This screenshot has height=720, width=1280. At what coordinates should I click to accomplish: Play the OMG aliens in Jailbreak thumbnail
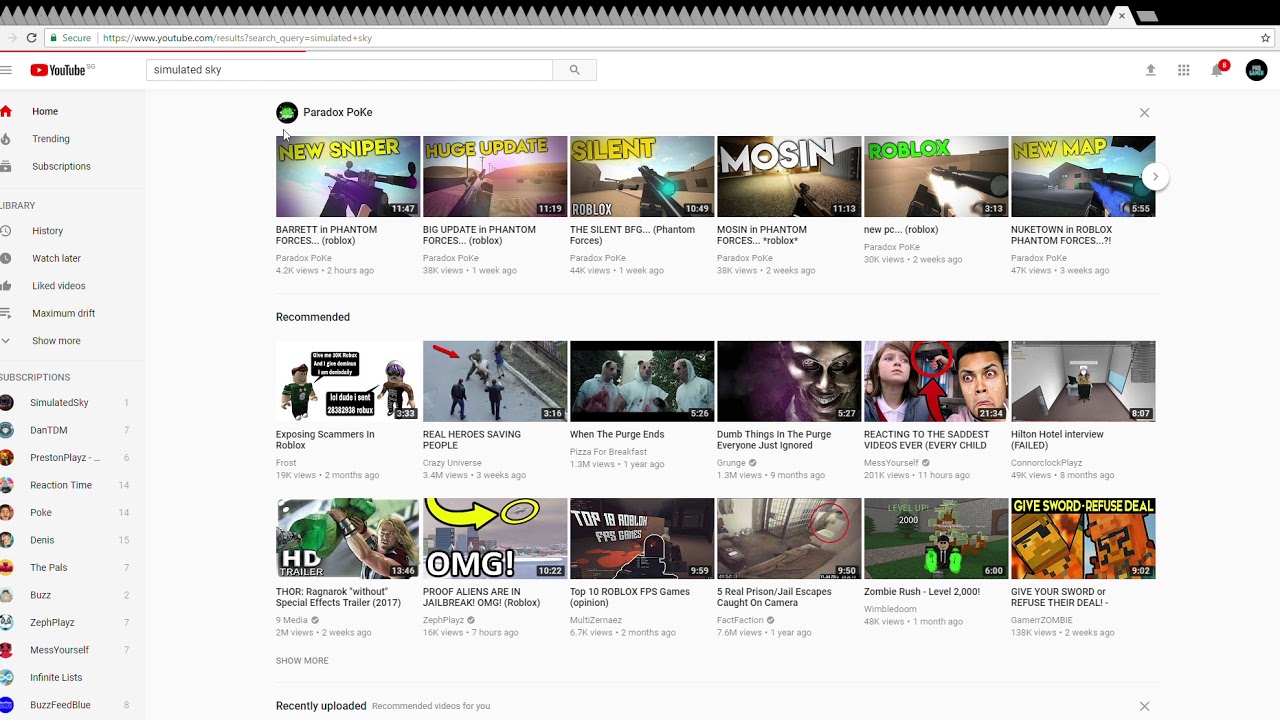coord(495,538)
